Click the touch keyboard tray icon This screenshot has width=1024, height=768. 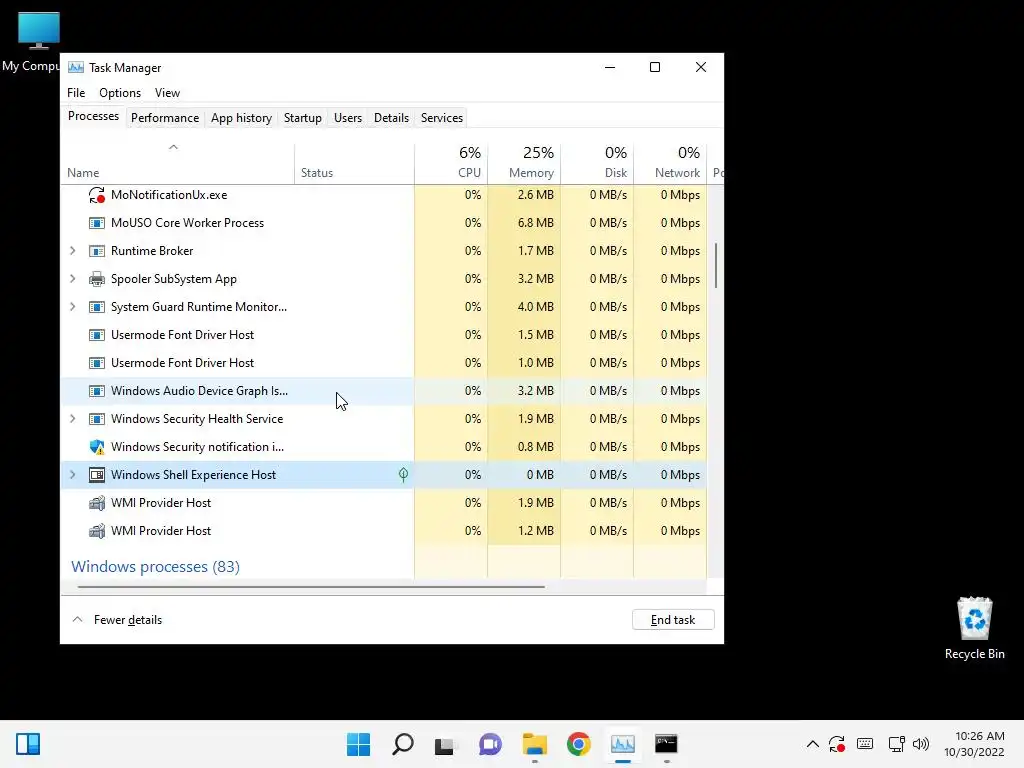coord(865,744)
